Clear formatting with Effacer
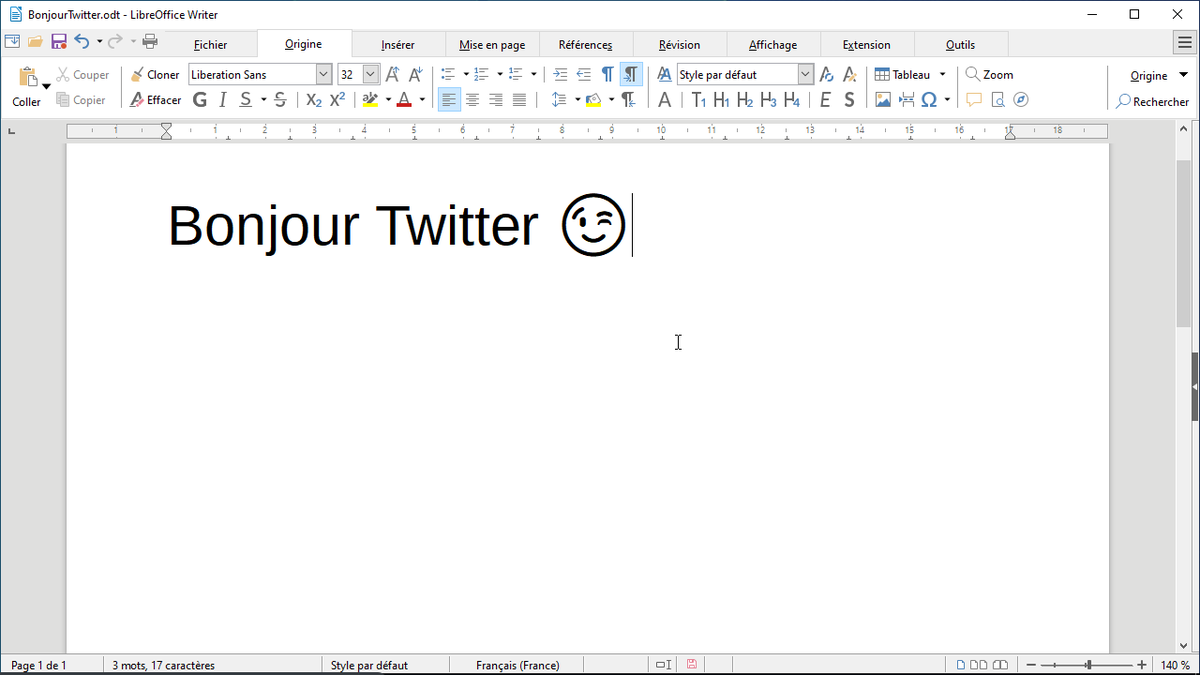This screenshot has width=1200, height=675. [x=155, y=100]
